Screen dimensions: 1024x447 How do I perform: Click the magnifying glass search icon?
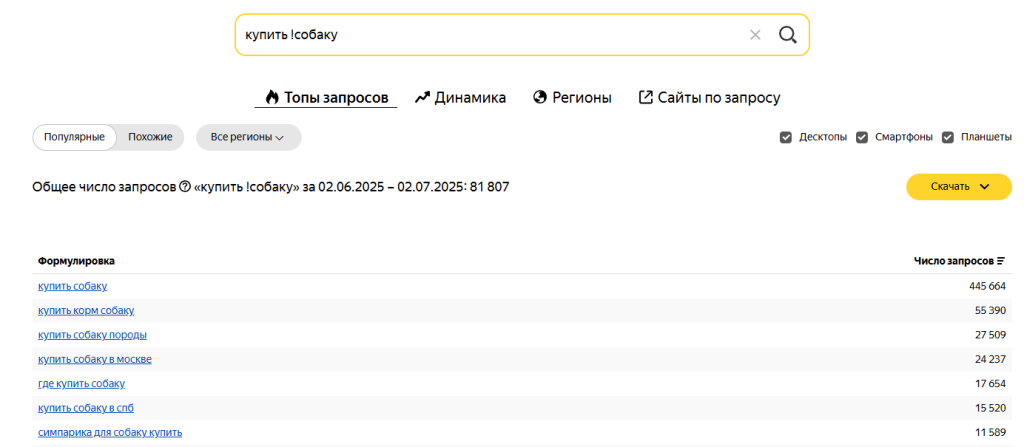click(x=787, y=35)
